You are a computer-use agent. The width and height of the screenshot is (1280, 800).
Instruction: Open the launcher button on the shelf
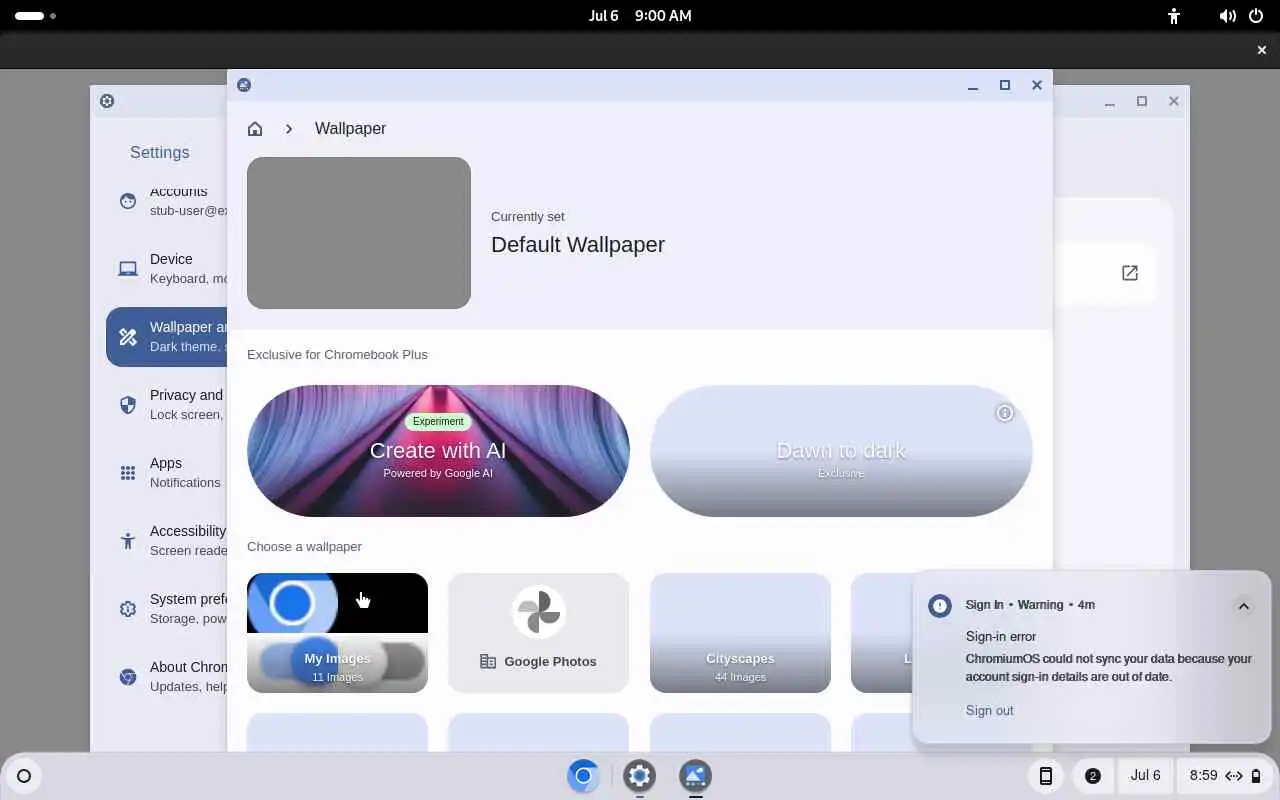click(24, 776)
